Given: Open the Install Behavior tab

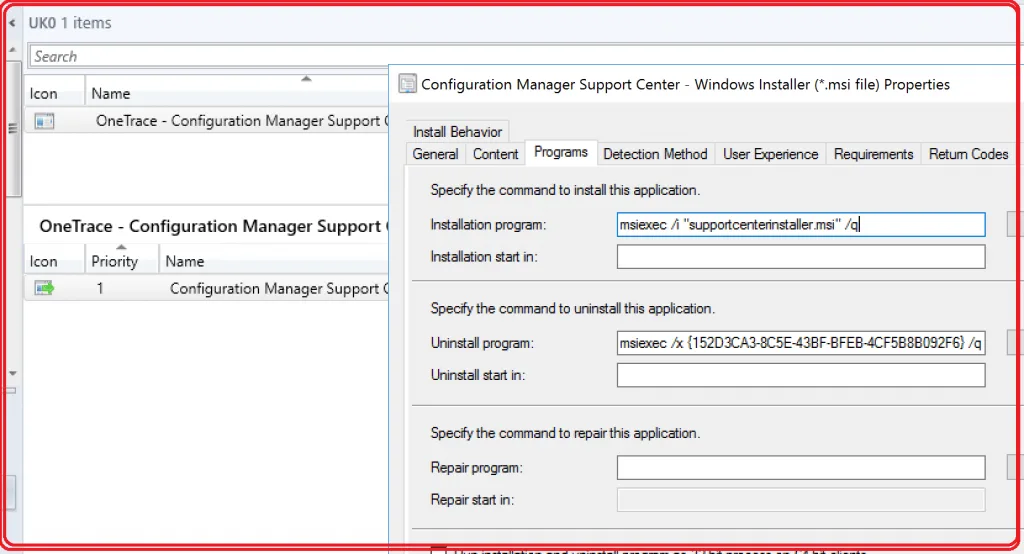Looking at the screenshot, I should 457,131.
